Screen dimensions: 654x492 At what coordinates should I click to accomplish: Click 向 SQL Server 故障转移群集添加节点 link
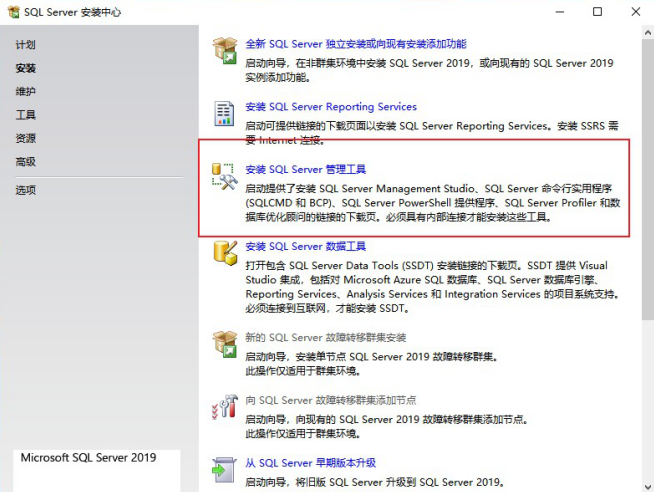pyautogui.click(x=331, y=400)
